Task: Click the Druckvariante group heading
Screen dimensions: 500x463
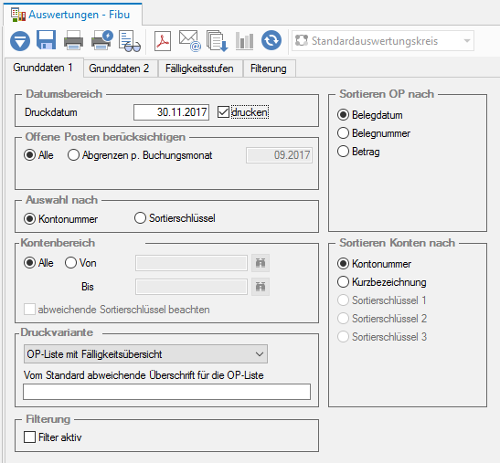Action: [57, 332]
